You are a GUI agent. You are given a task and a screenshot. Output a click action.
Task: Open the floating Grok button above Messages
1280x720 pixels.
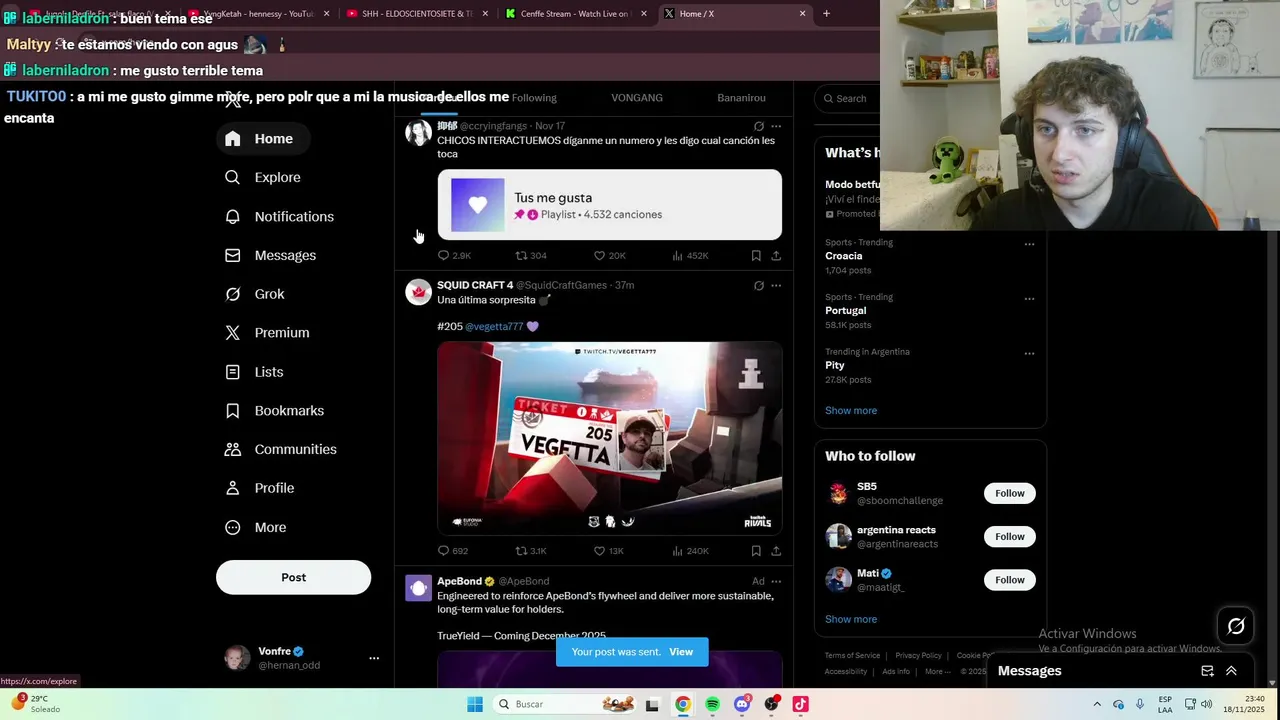tap(1236, 626)
